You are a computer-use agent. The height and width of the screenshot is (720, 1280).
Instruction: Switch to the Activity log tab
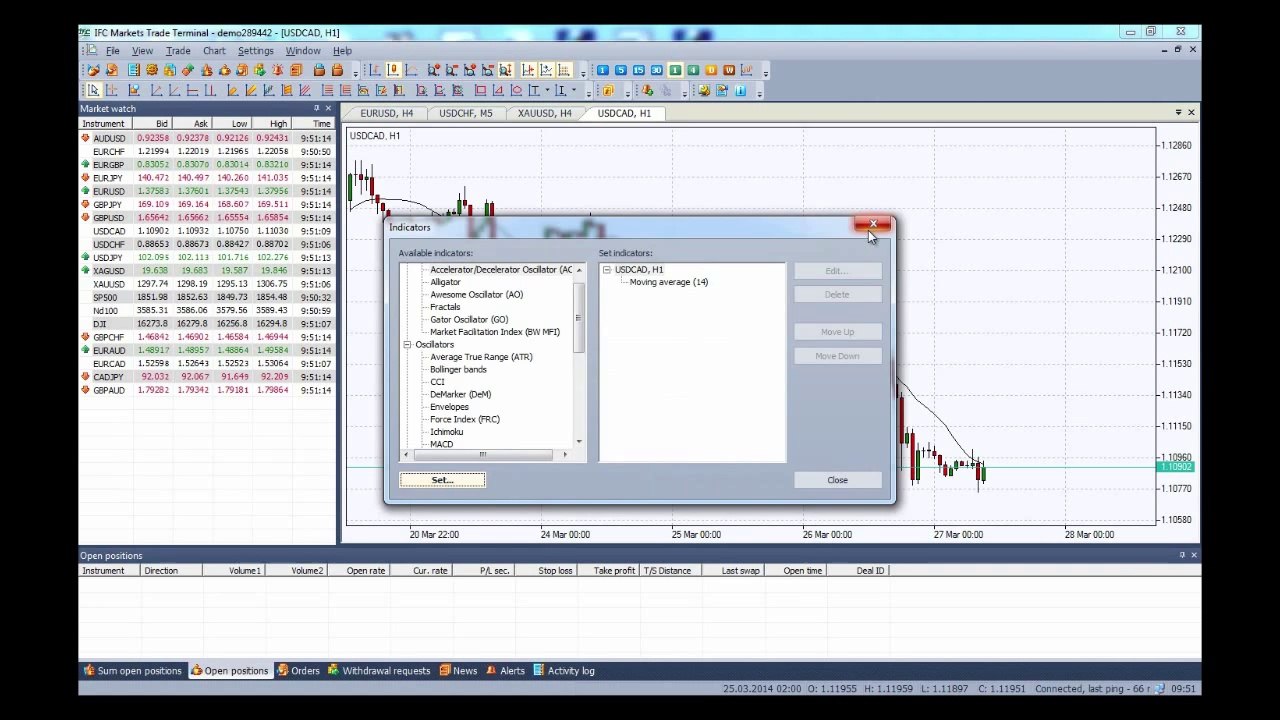click(x=564, y=671)
